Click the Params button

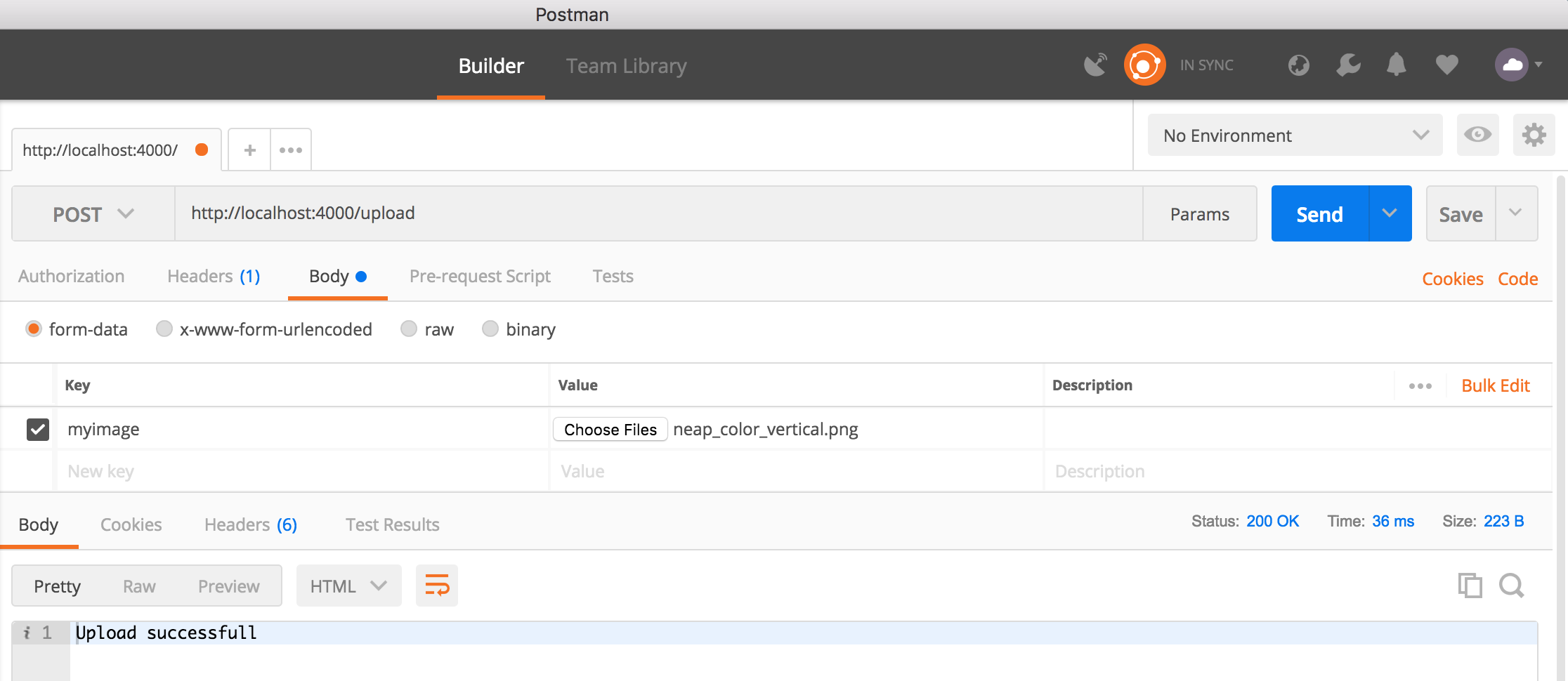click(x=1200, y=213)
